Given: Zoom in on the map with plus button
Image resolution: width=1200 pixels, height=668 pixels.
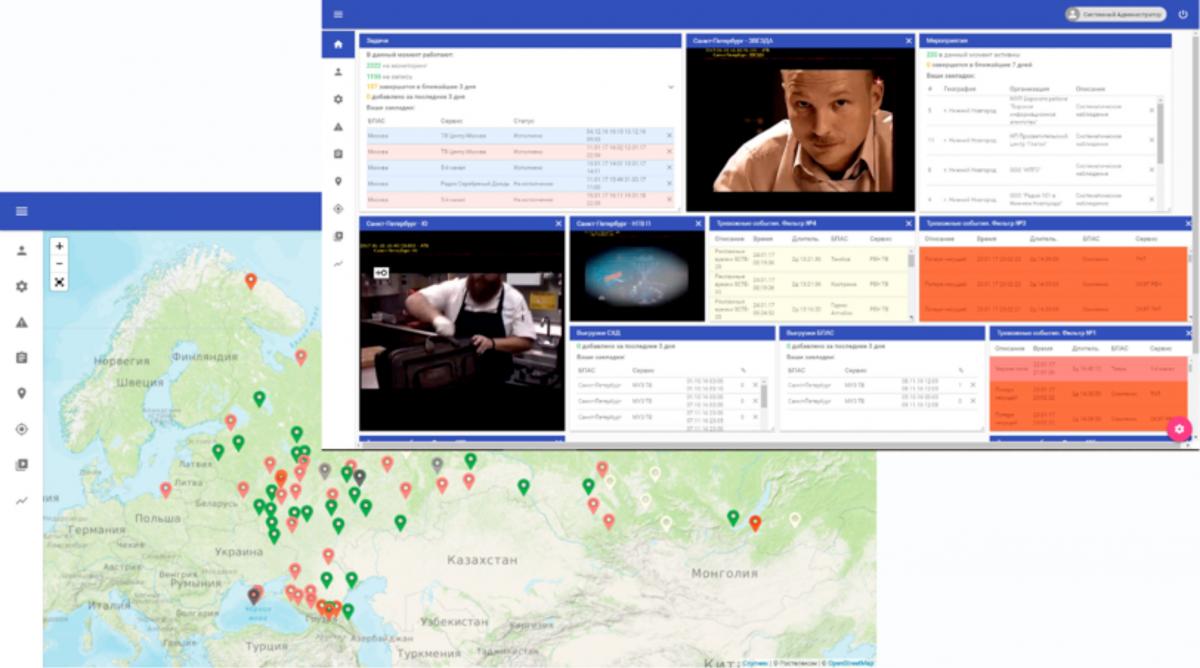Looking at the screenshot, I should click(59, 246).
